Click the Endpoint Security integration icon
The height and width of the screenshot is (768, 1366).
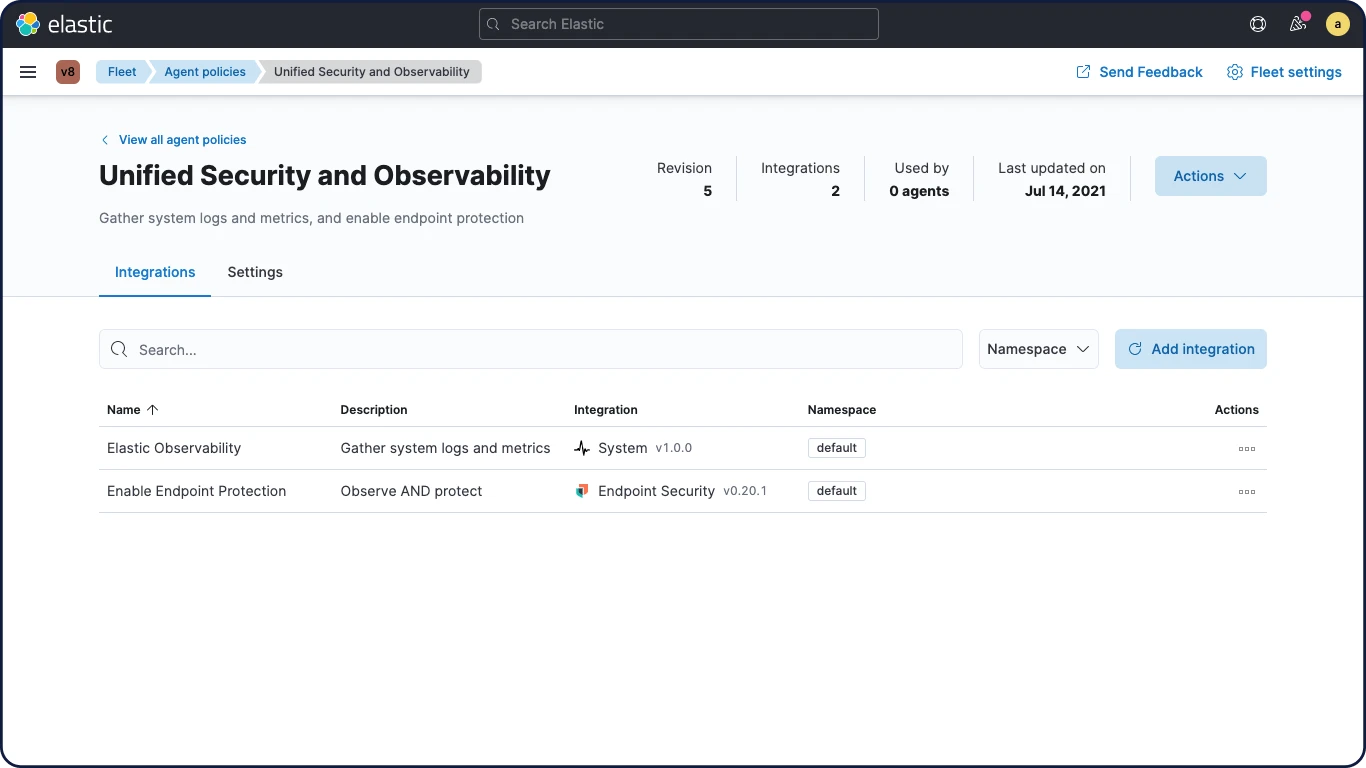pyautogui.click(x=582, y=491)
